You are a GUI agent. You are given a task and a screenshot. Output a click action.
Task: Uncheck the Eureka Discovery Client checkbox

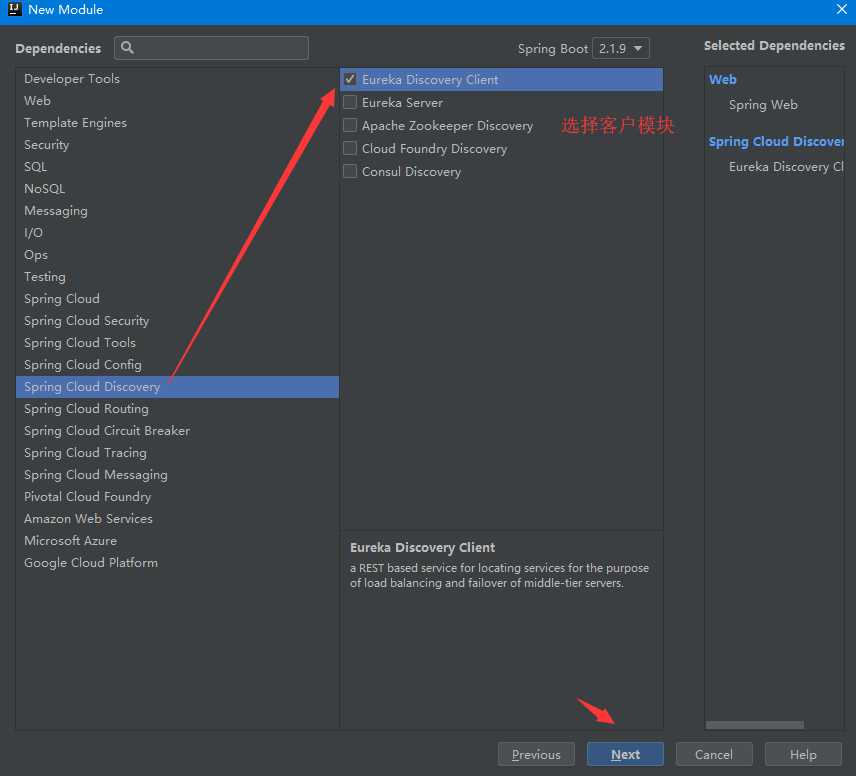(350, 79)
